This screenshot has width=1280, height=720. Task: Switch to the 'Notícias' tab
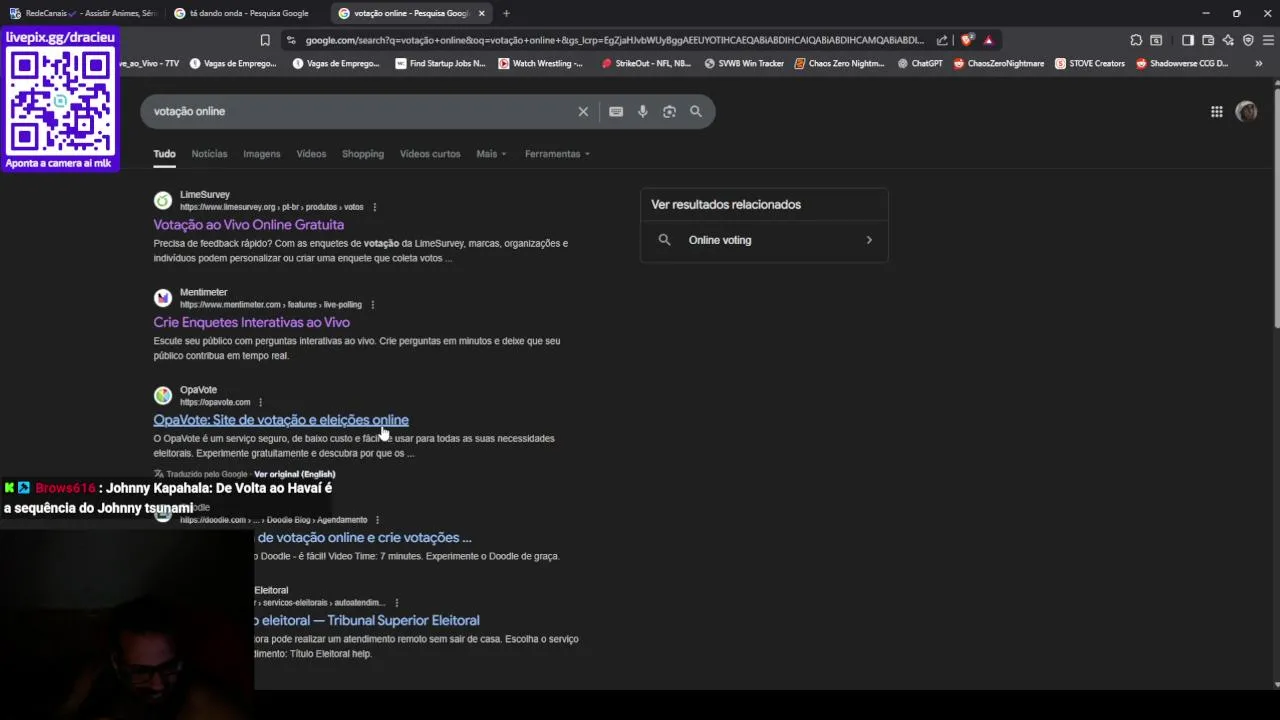tap(209, 154)
